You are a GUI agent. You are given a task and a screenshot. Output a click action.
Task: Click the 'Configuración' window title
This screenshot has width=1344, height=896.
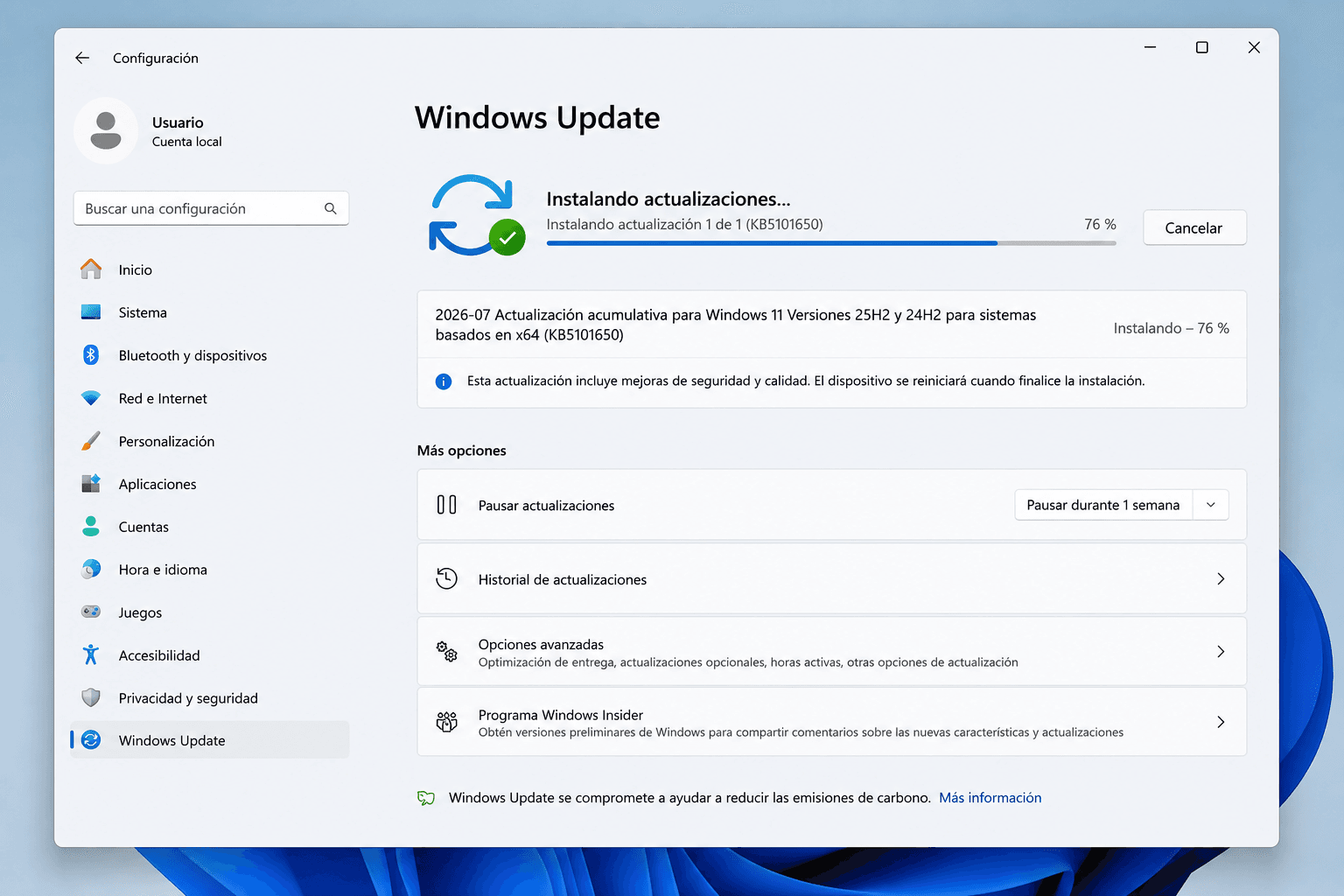(x=156, y=58)
